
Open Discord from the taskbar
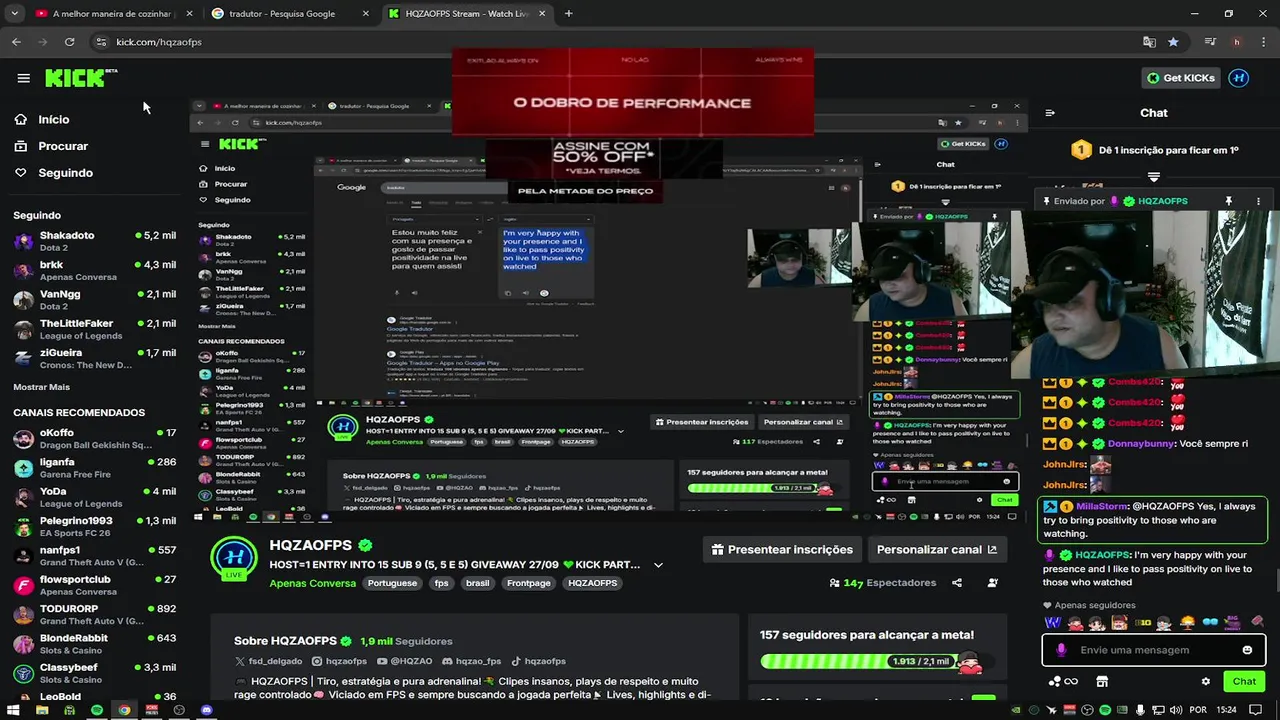(x=206, y=710)
